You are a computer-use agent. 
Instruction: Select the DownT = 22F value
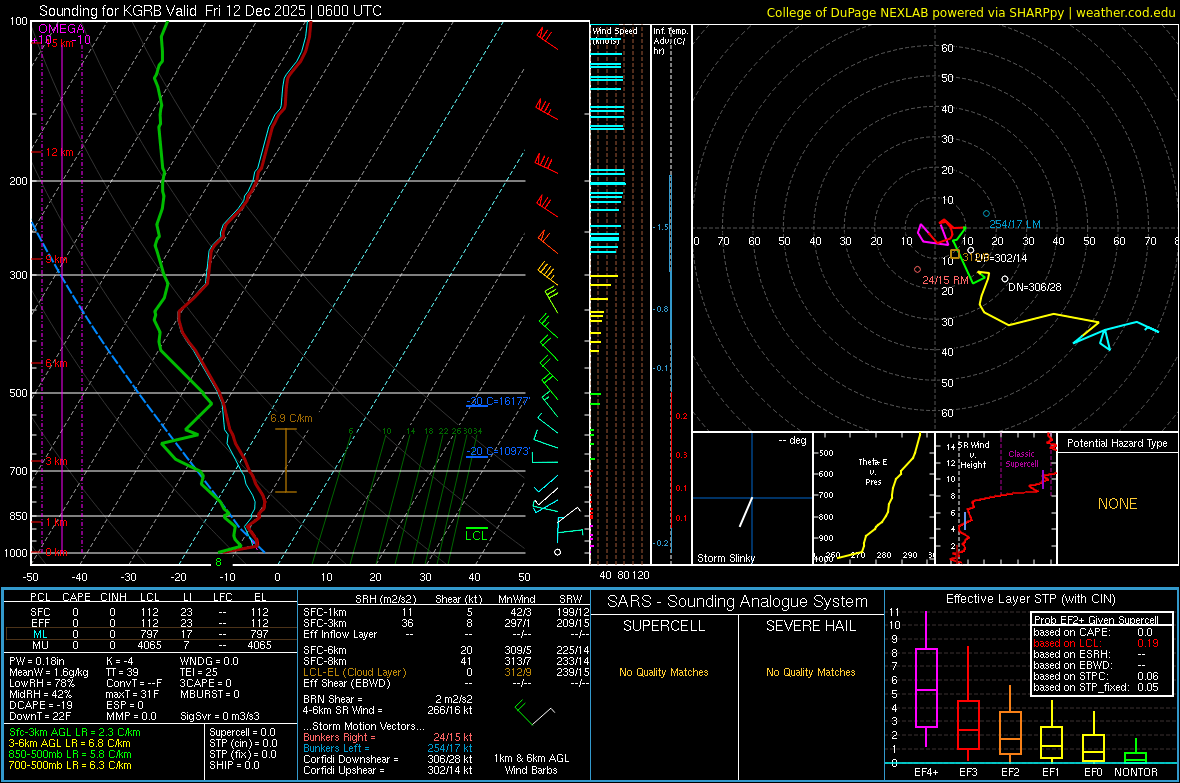pos(40,716)
